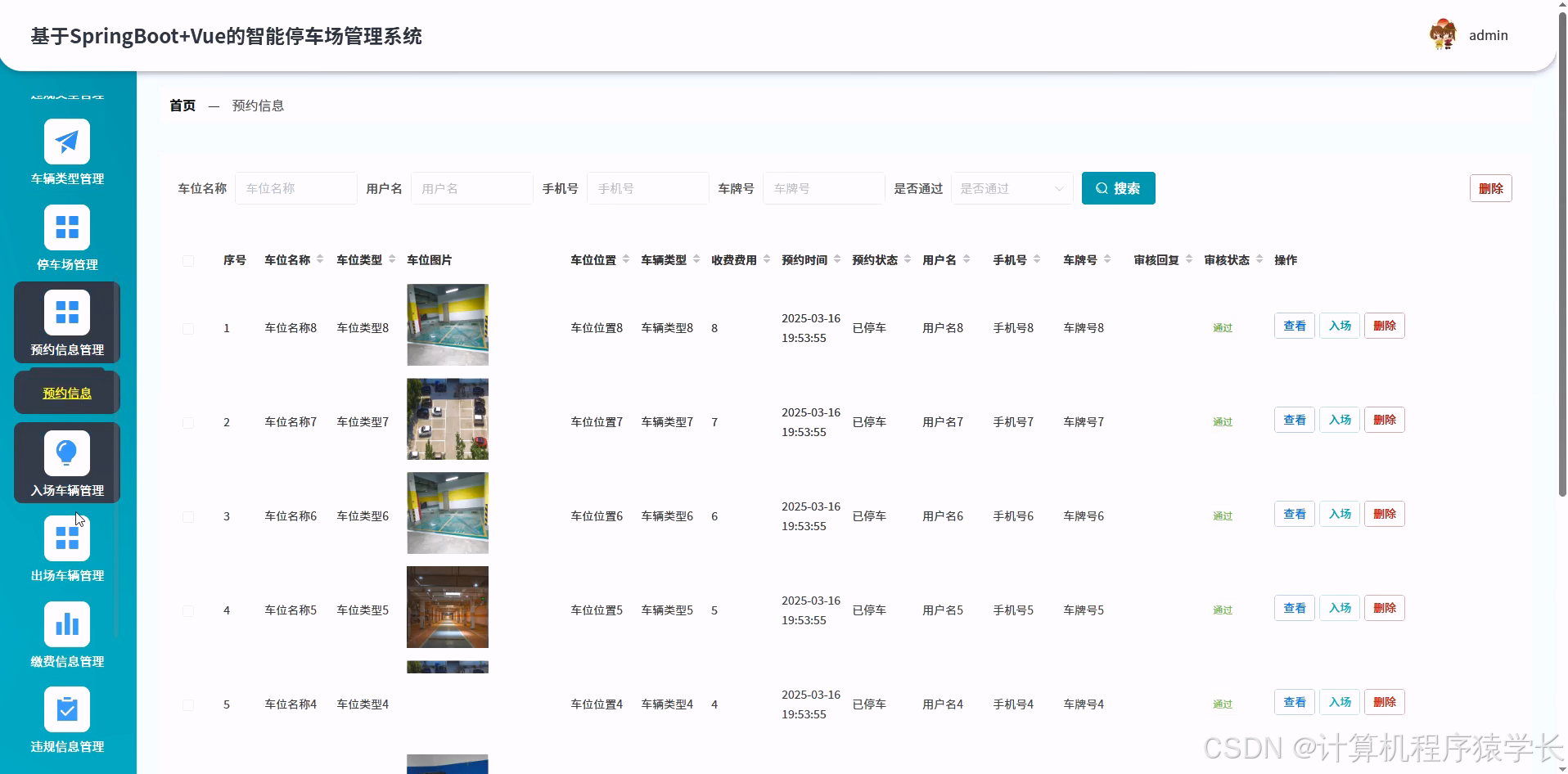
Task: Check the row for 车位名称4
Action: pos(188,705)
